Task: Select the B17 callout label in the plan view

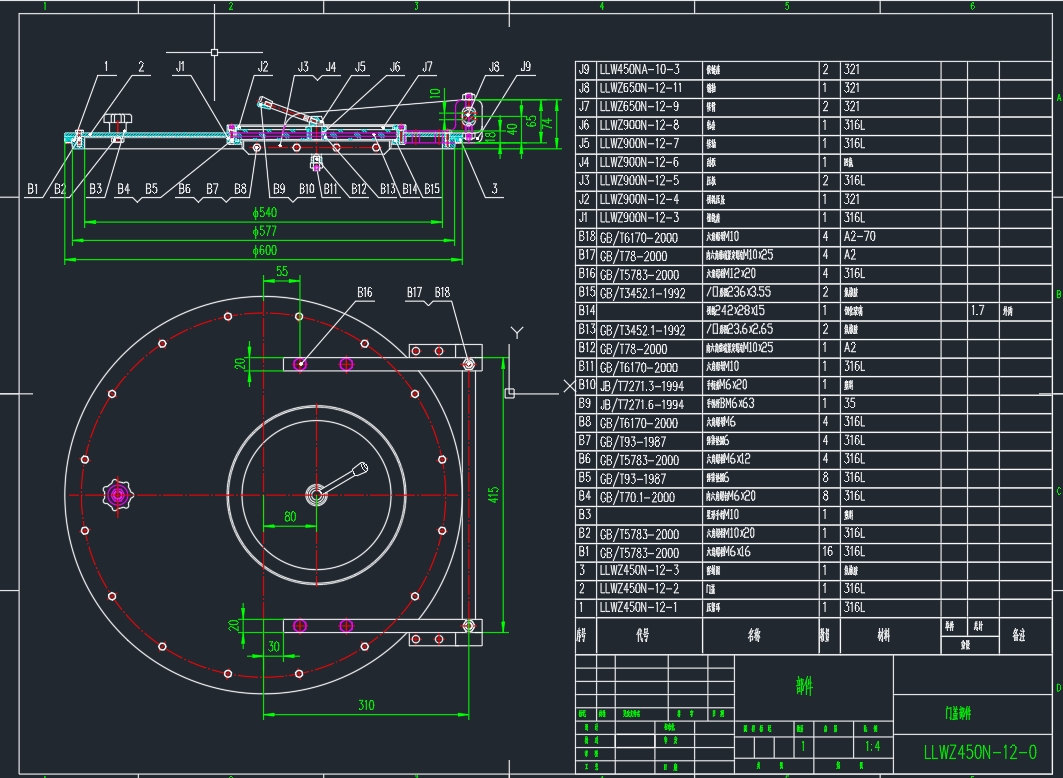Action: [x=414, y=292]
